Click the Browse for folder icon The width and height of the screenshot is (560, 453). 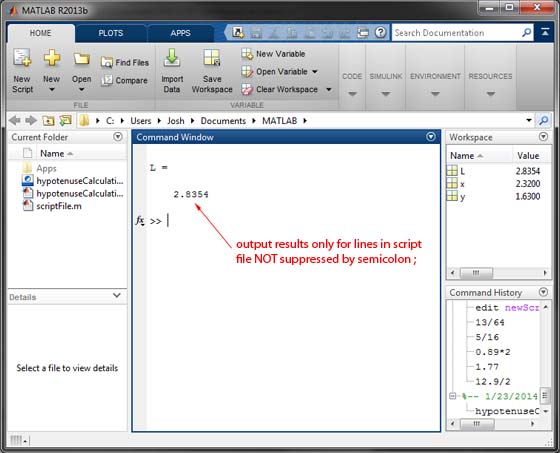[65, 121]
